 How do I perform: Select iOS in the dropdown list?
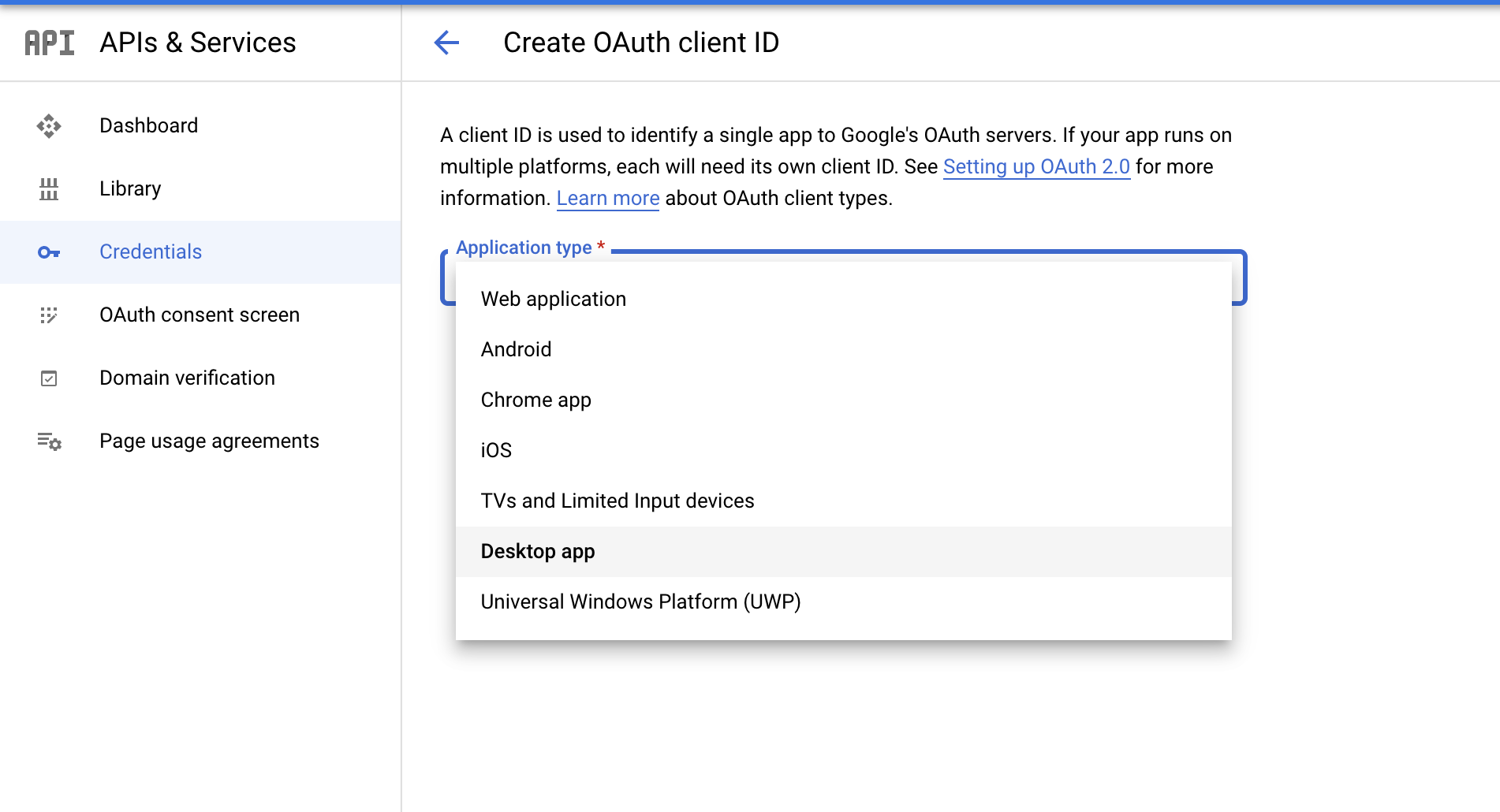coord(844,451)
